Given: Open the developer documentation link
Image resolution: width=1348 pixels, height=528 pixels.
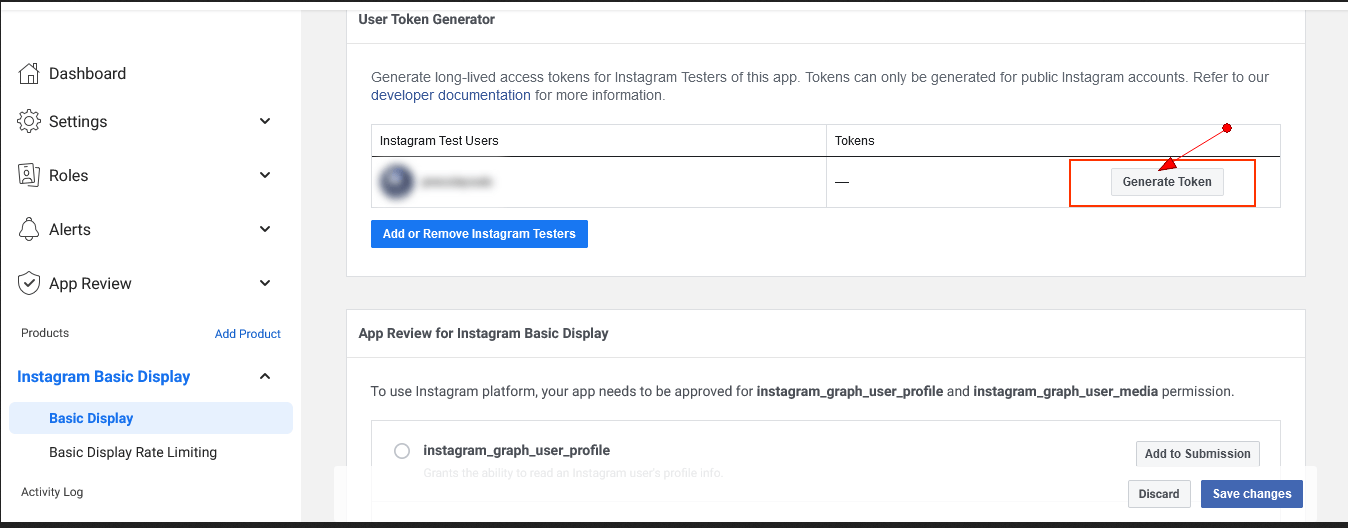Looking at the screenshot, I should click(x=451, y=96).
